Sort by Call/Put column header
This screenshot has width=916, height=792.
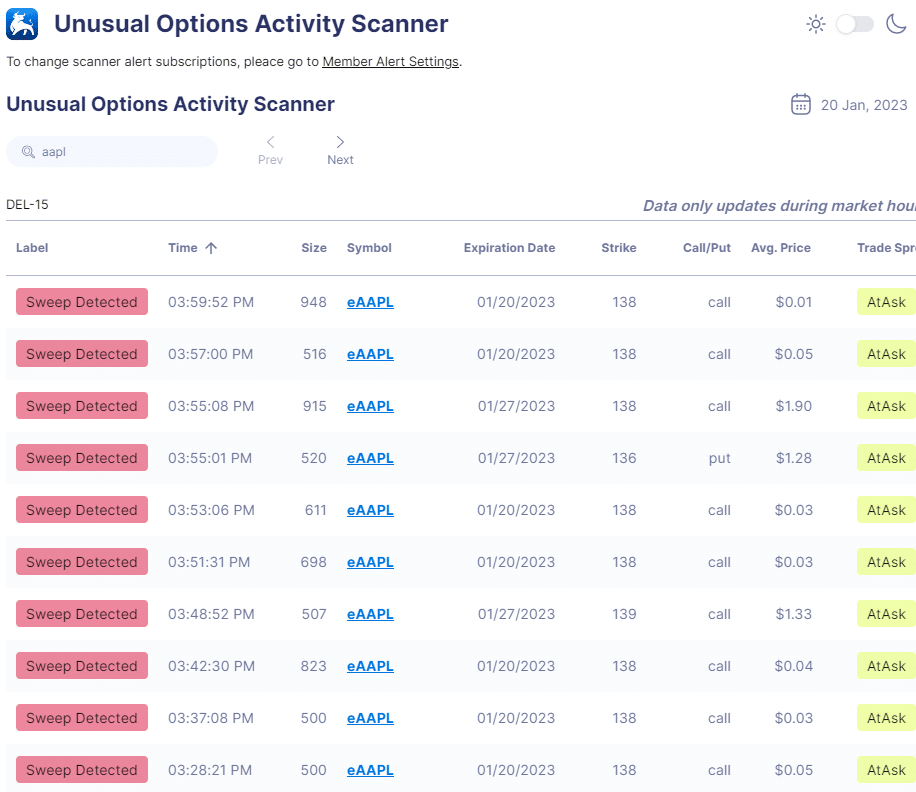tap(707, 248)
